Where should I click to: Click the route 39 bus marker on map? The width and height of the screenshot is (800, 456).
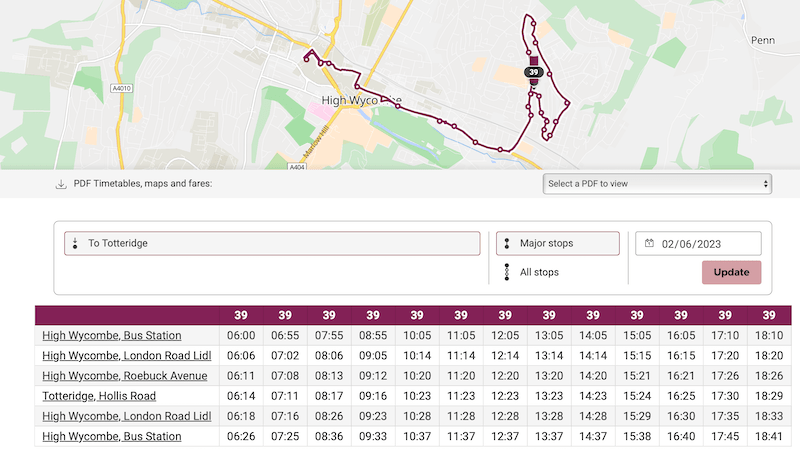click(533, 73)
